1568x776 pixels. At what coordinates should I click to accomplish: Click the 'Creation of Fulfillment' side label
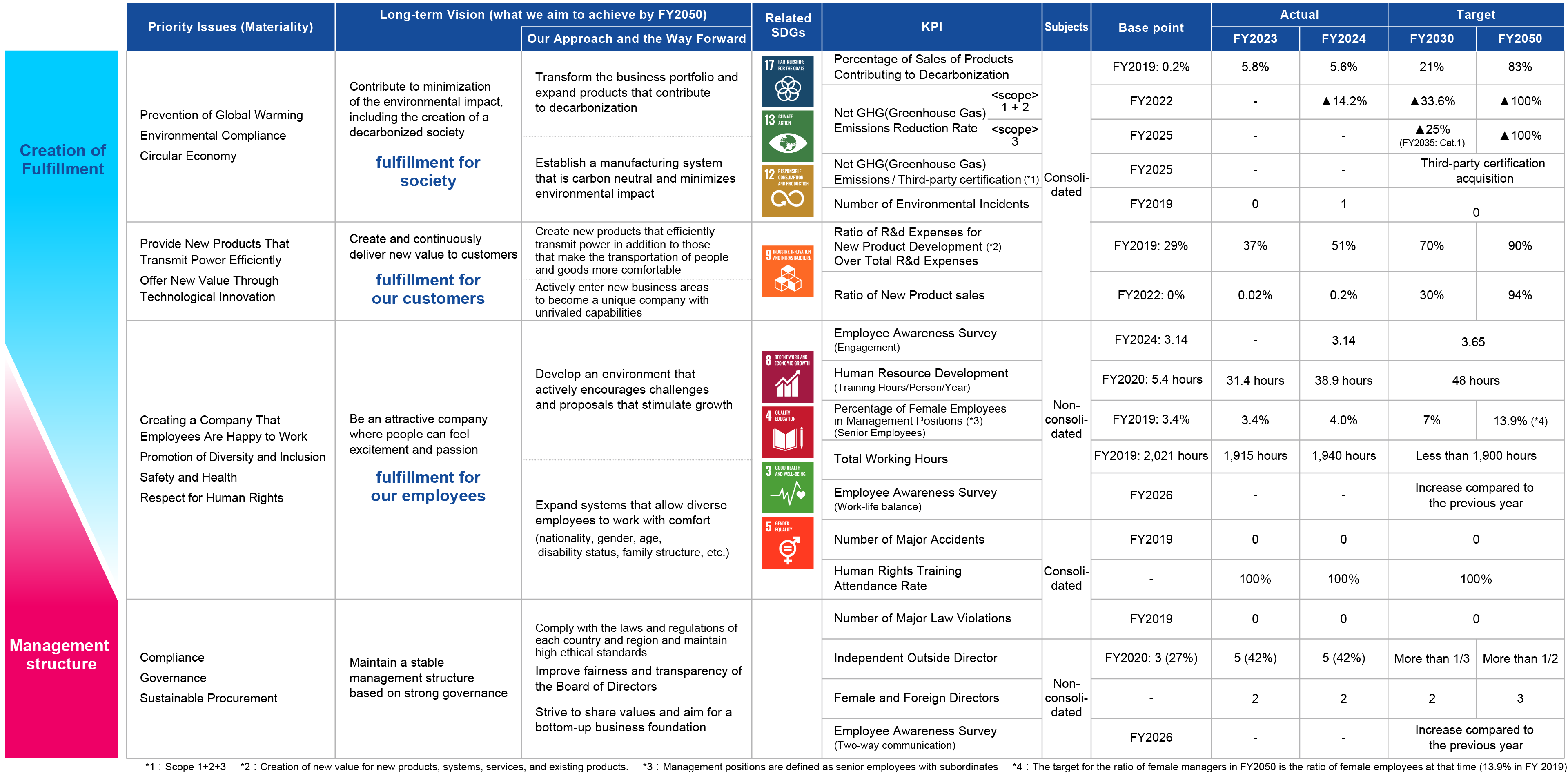pyautogui.click(x=63, y=159)
